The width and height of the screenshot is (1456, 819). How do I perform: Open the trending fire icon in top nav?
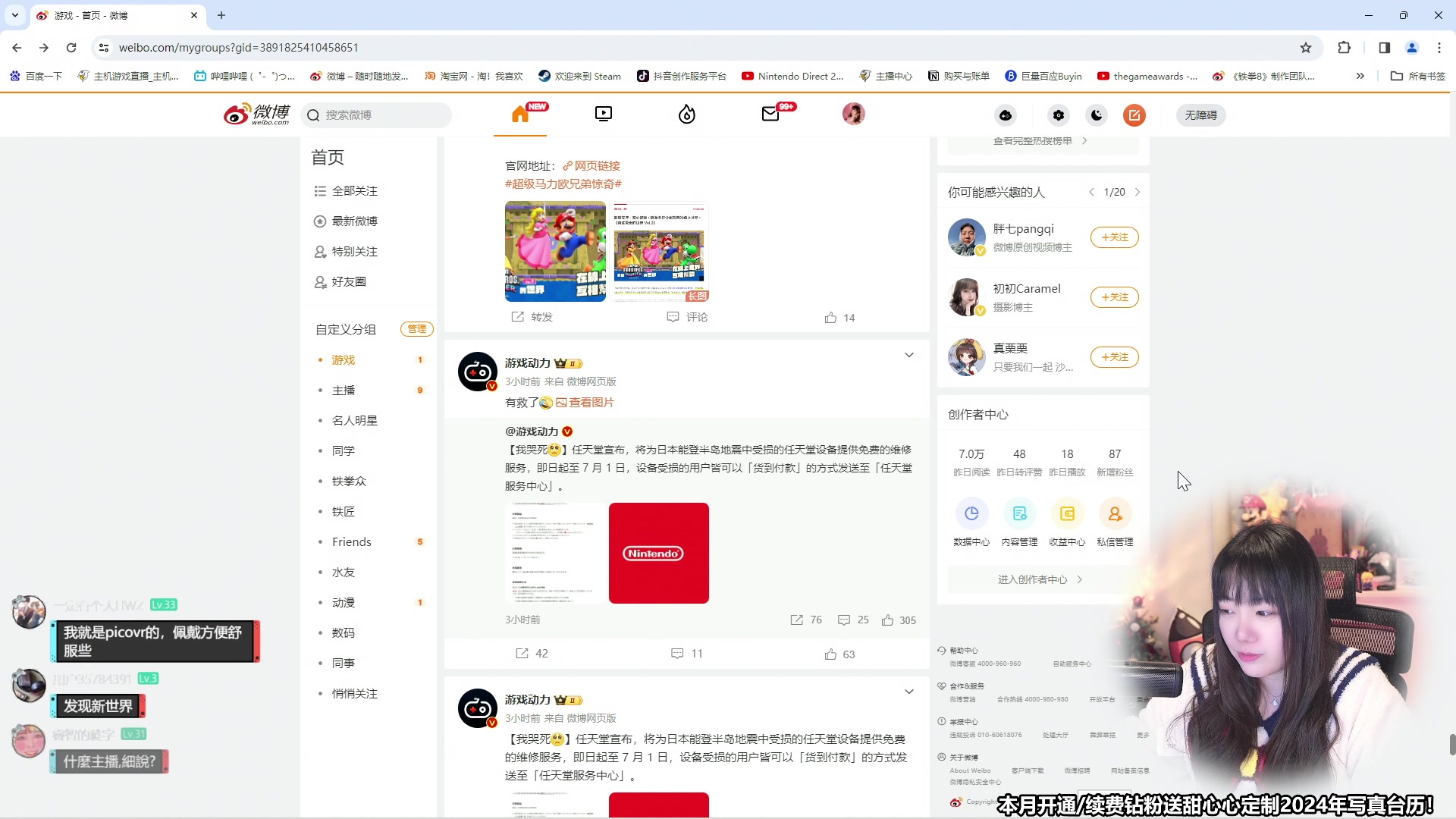686,115
